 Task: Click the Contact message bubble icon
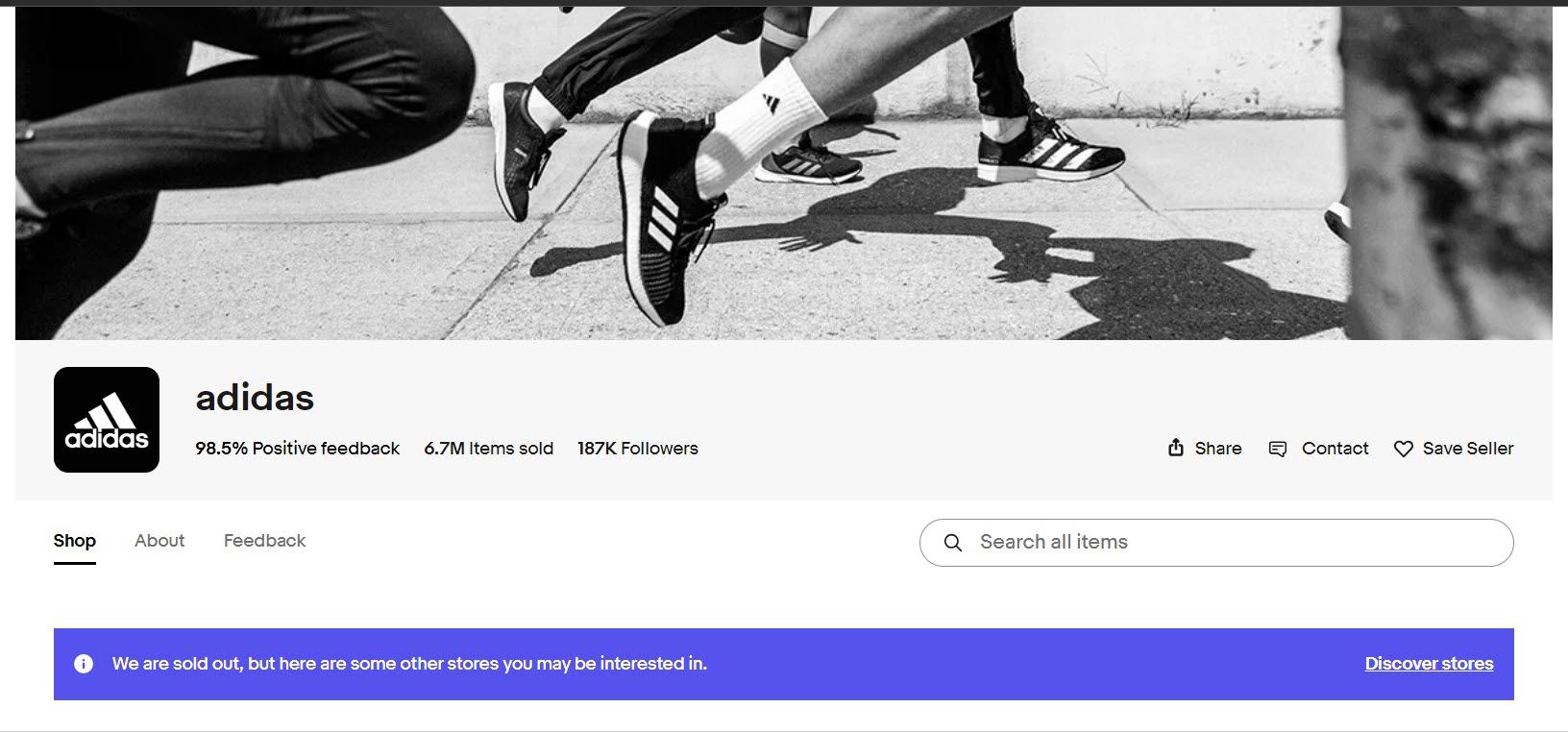click(x=1277, y=450)
